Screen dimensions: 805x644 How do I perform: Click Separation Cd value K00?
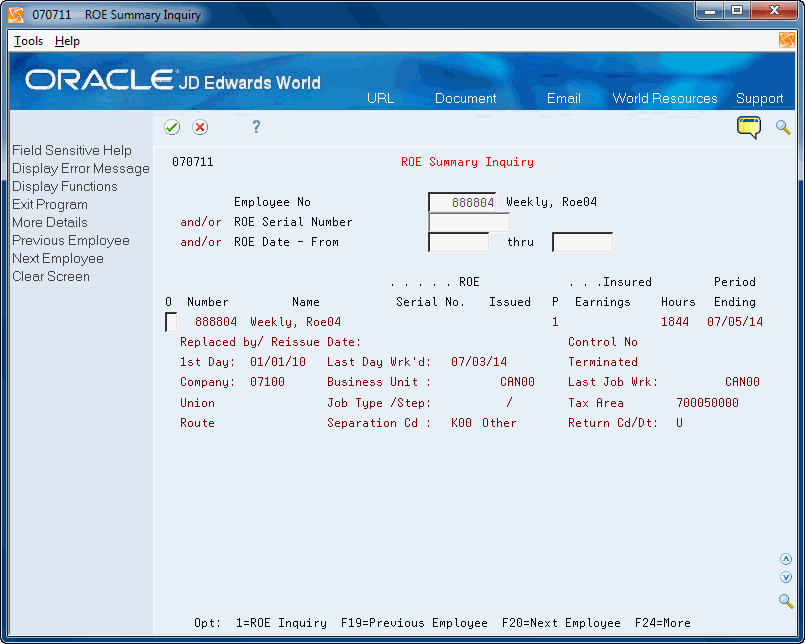tap(461, 423)
